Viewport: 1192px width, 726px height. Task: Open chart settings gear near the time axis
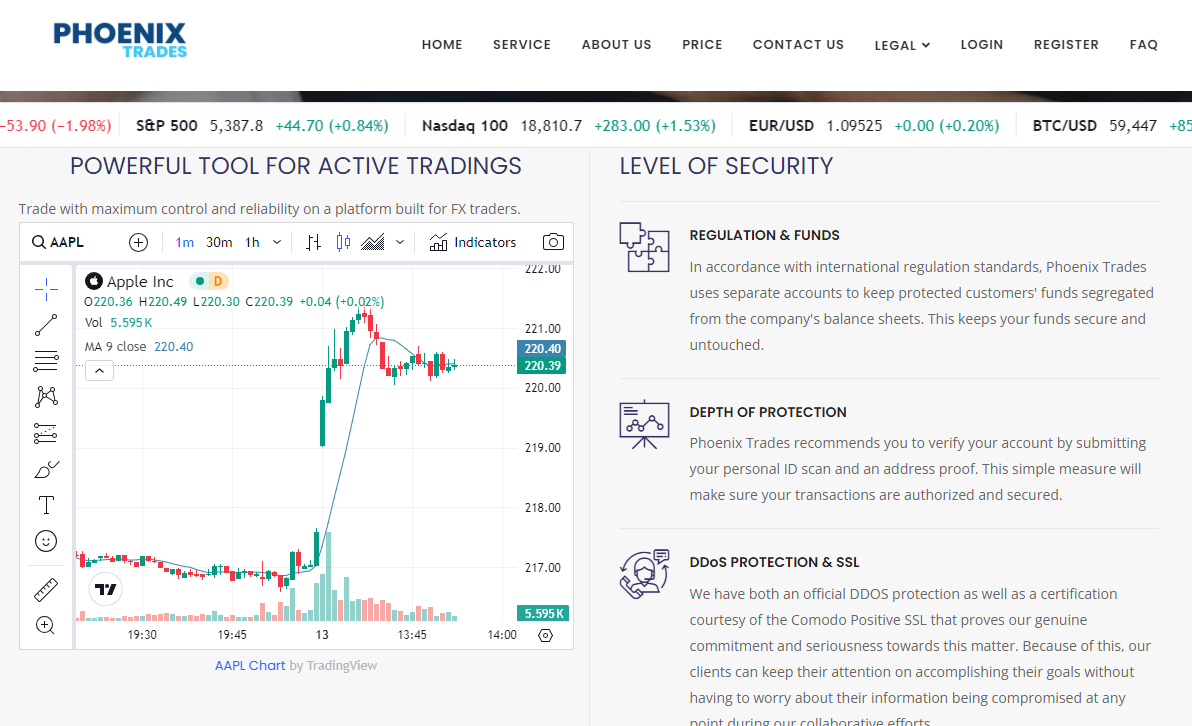[546, 636]
